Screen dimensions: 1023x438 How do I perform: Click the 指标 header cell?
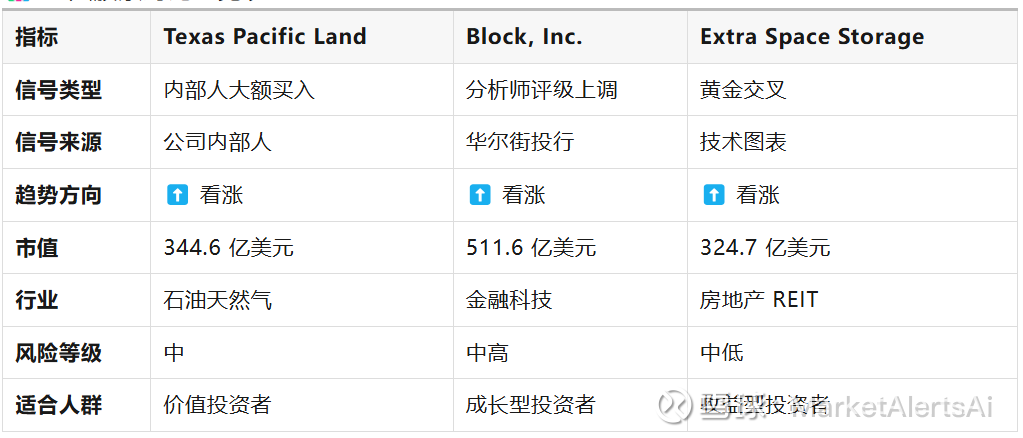coord(37,37)
